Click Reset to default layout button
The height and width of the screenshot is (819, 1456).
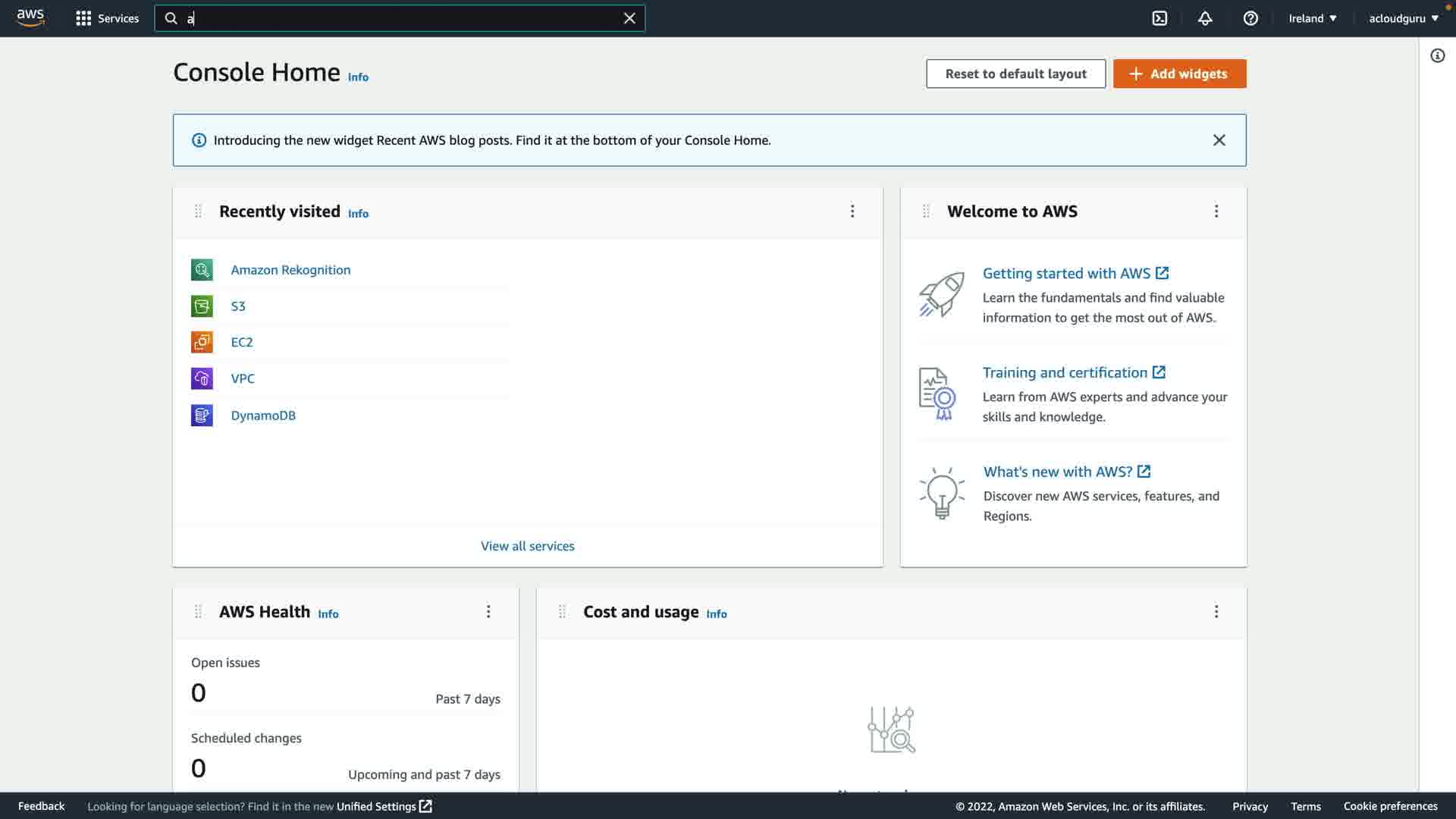(x=1015, y=74)
